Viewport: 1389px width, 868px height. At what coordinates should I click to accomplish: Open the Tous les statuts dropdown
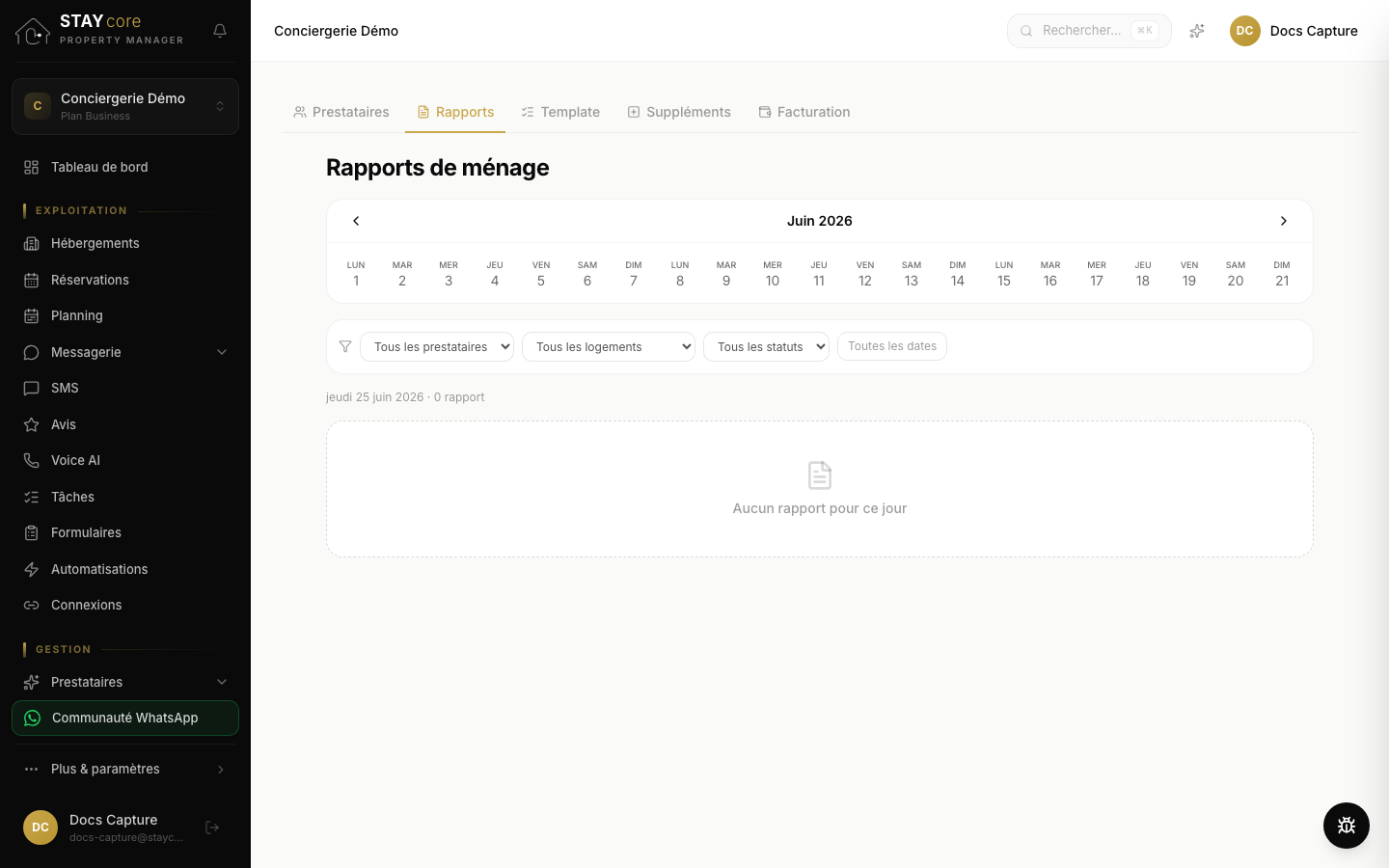pyautogui.click(x=766, y=346)
